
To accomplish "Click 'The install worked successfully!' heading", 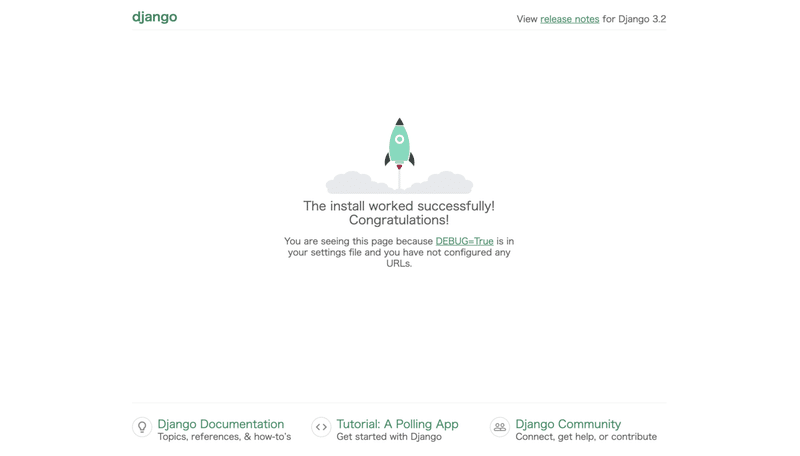I will point(399,206).
